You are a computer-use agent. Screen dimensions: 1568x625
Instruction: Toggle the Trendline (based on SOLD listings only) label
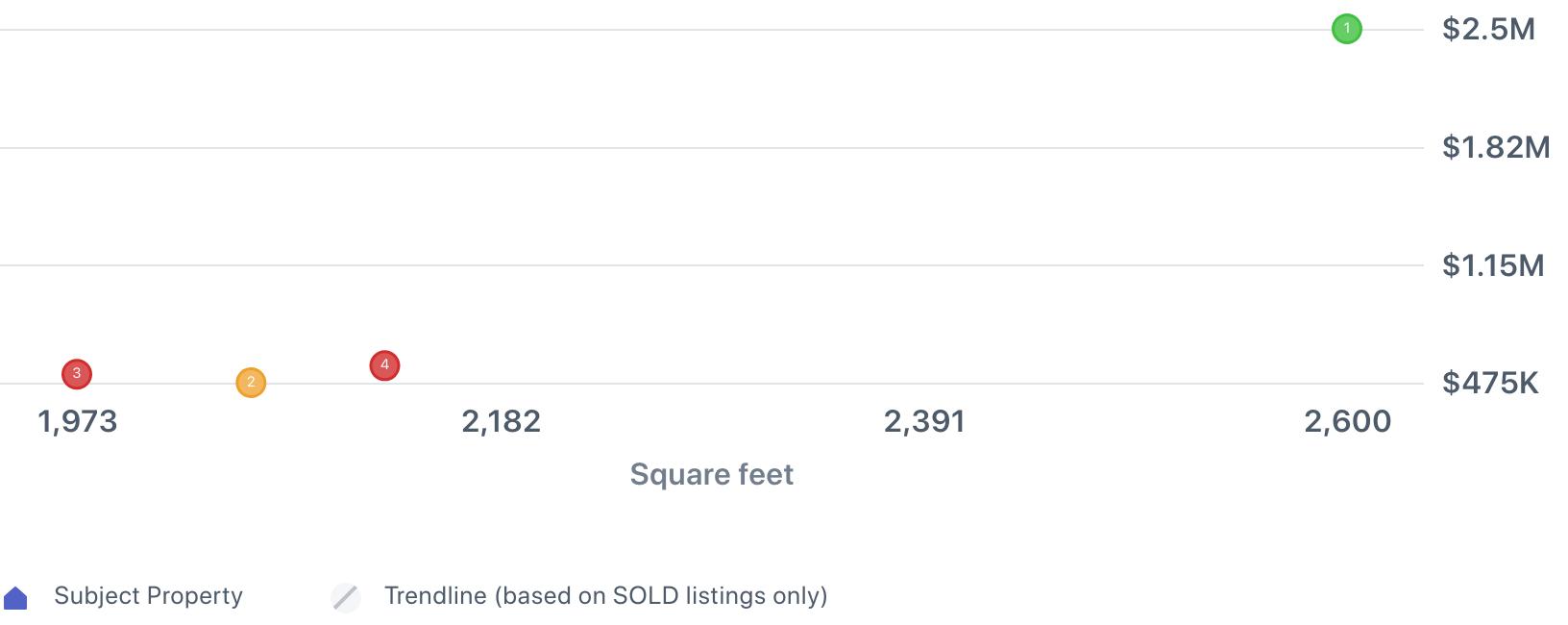tap(605, 596)
